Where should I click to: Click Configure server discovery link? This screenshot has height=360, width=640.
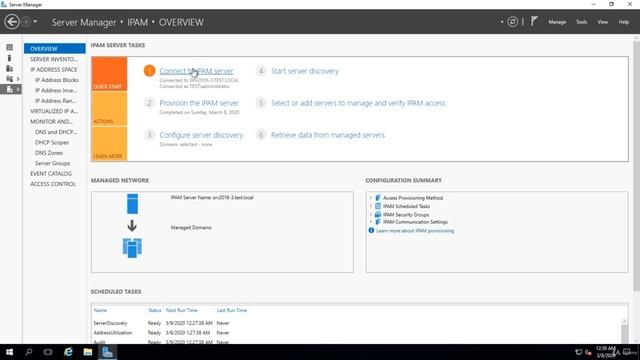coord(201,135)
